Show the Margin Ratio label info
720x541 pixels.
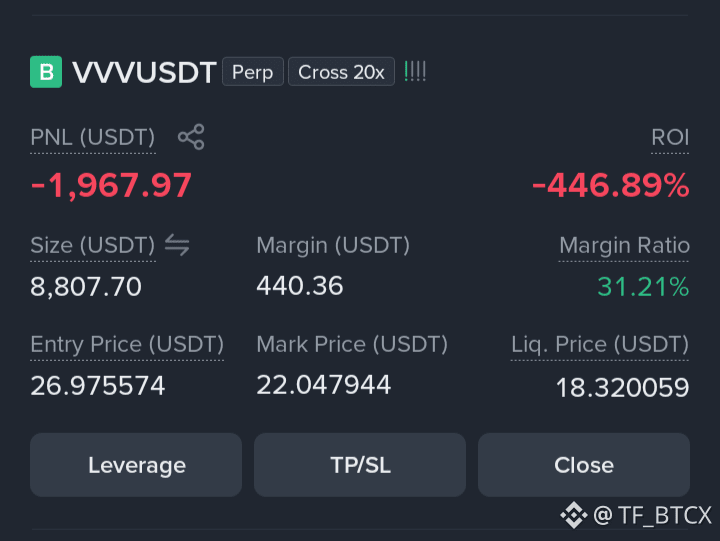click(x=624, y=245)
